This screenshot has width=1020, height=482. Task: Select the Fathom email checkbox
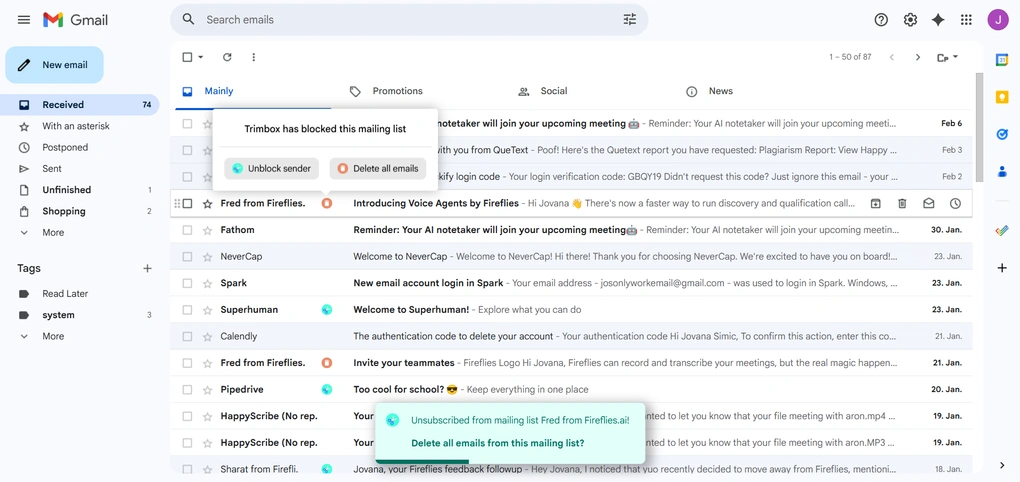coord(187,230)
